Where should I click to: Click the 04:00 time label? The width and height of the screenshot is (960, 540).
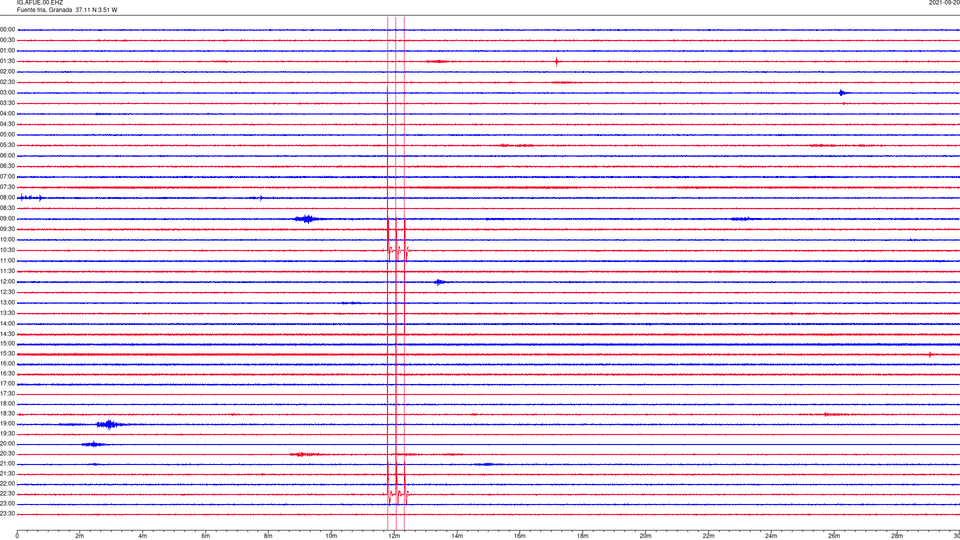click(7, 113)
